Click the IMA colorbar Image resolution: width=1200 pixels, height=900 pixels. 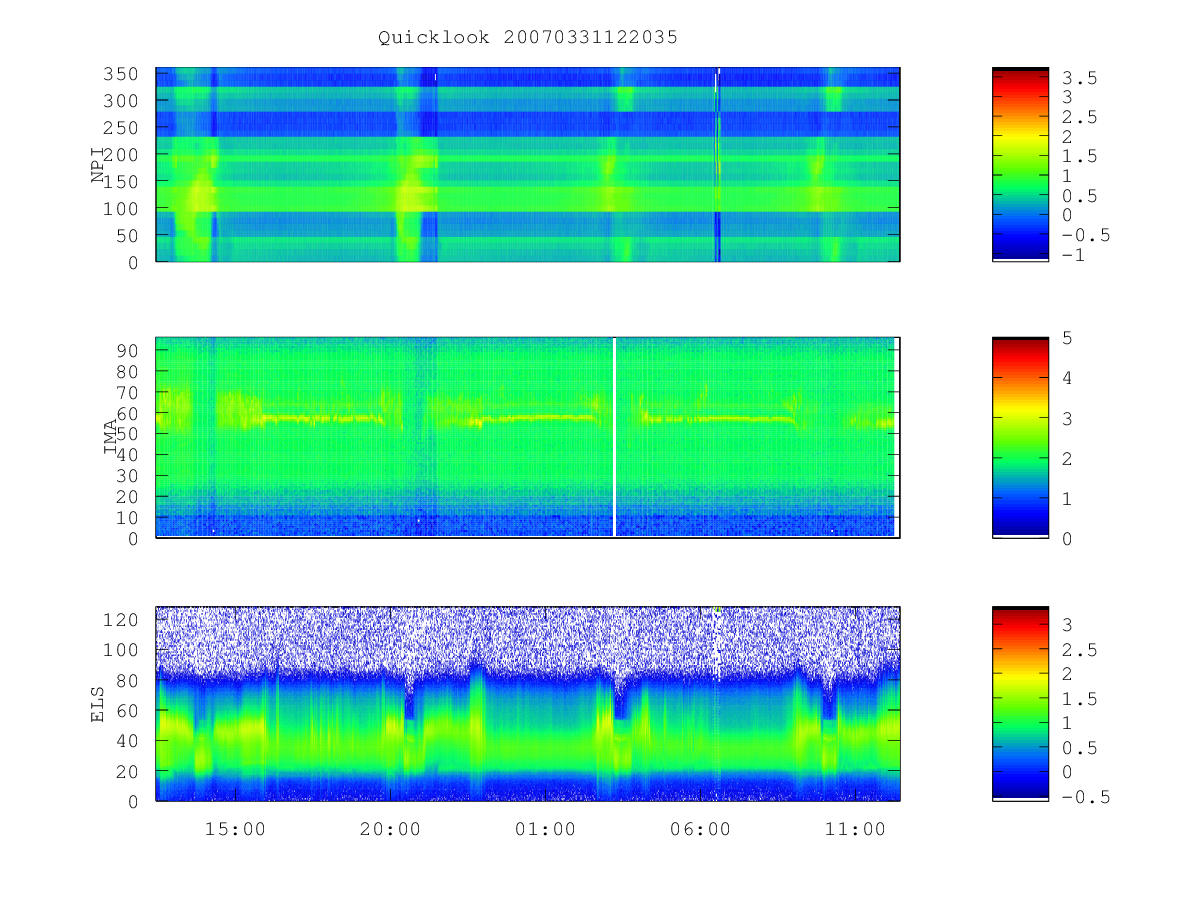pyautogui.click(x=1020, y=438)
